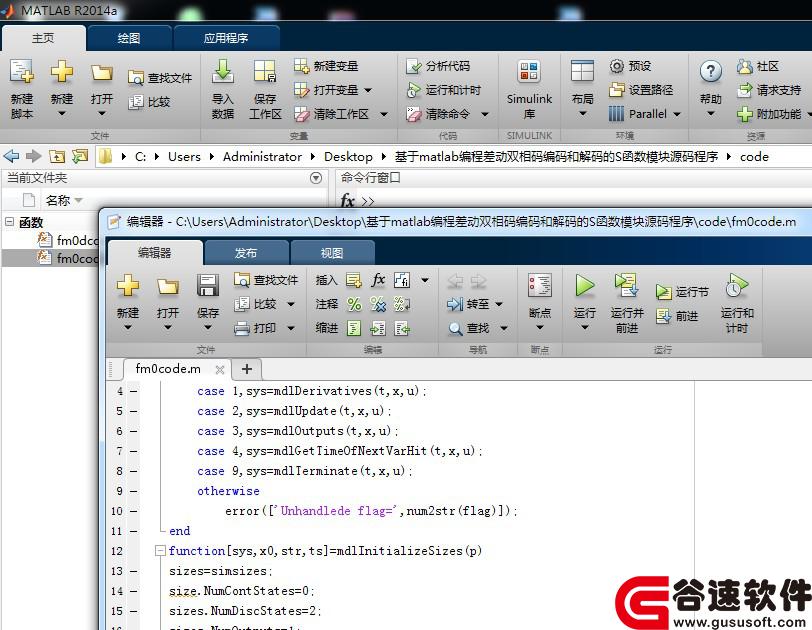This screenshot has width=812, height=630.
Task: Click the green Run (运行) button in editor
Action: 585,286
